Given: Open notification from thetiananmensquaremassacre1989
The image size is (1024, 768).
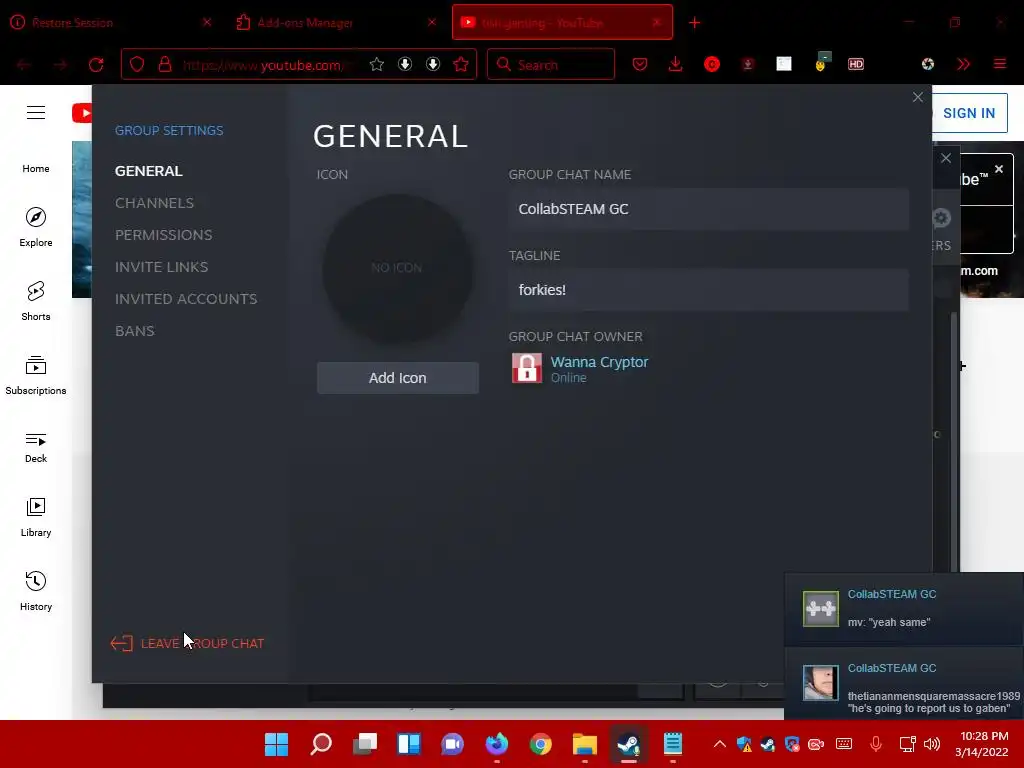Looking at the screenshot, I should pos(904,682).
